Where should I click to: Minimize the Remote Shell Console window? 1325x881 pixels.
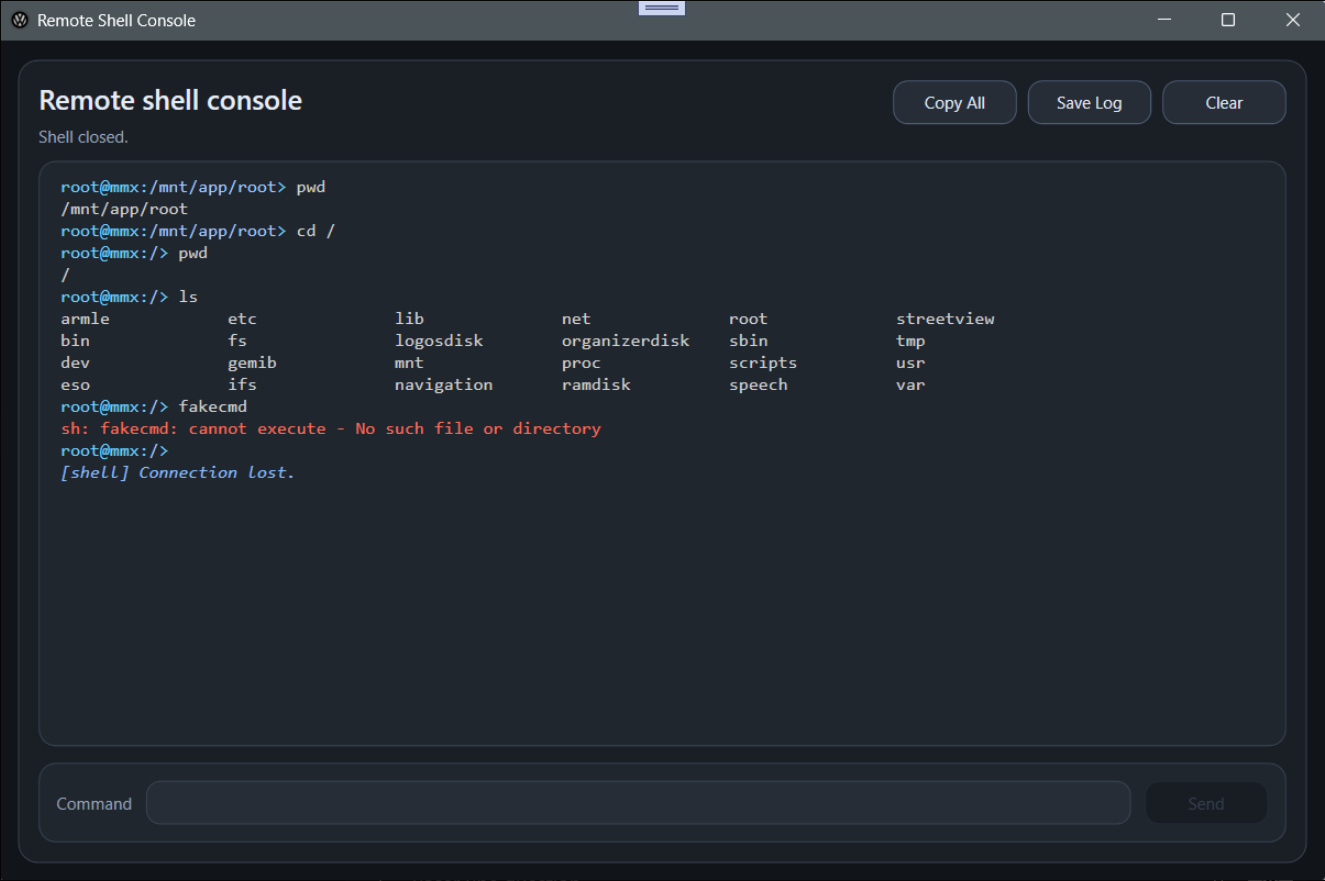(x=1163, y=19)
